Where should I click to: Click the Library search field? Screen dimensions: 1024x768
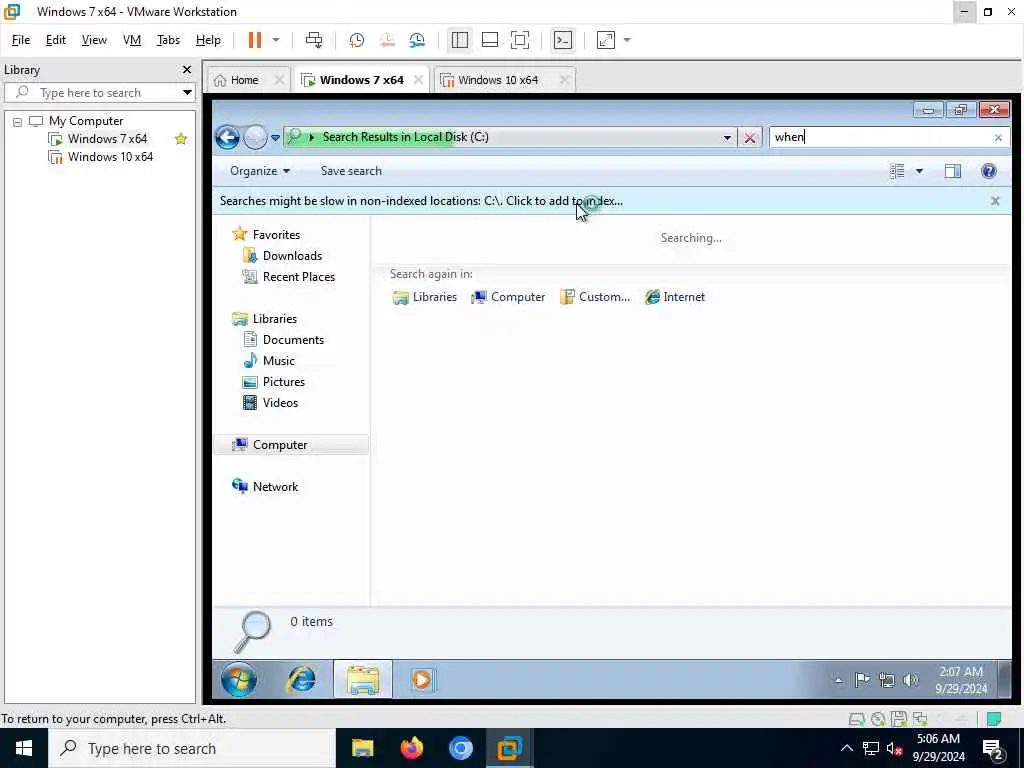point(98,92)
